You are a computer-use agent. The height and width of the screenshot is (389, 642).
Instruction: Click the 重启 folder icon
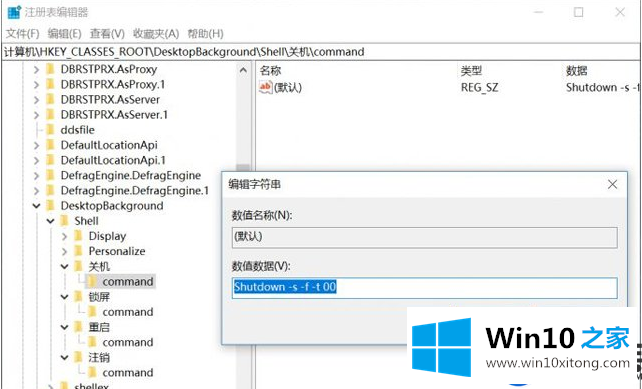click(x=78, y=327)
